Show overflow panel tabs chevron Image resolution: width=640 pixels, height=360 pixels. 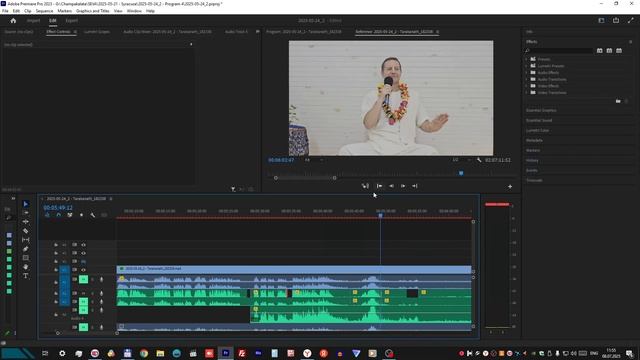tap(258, 31)
